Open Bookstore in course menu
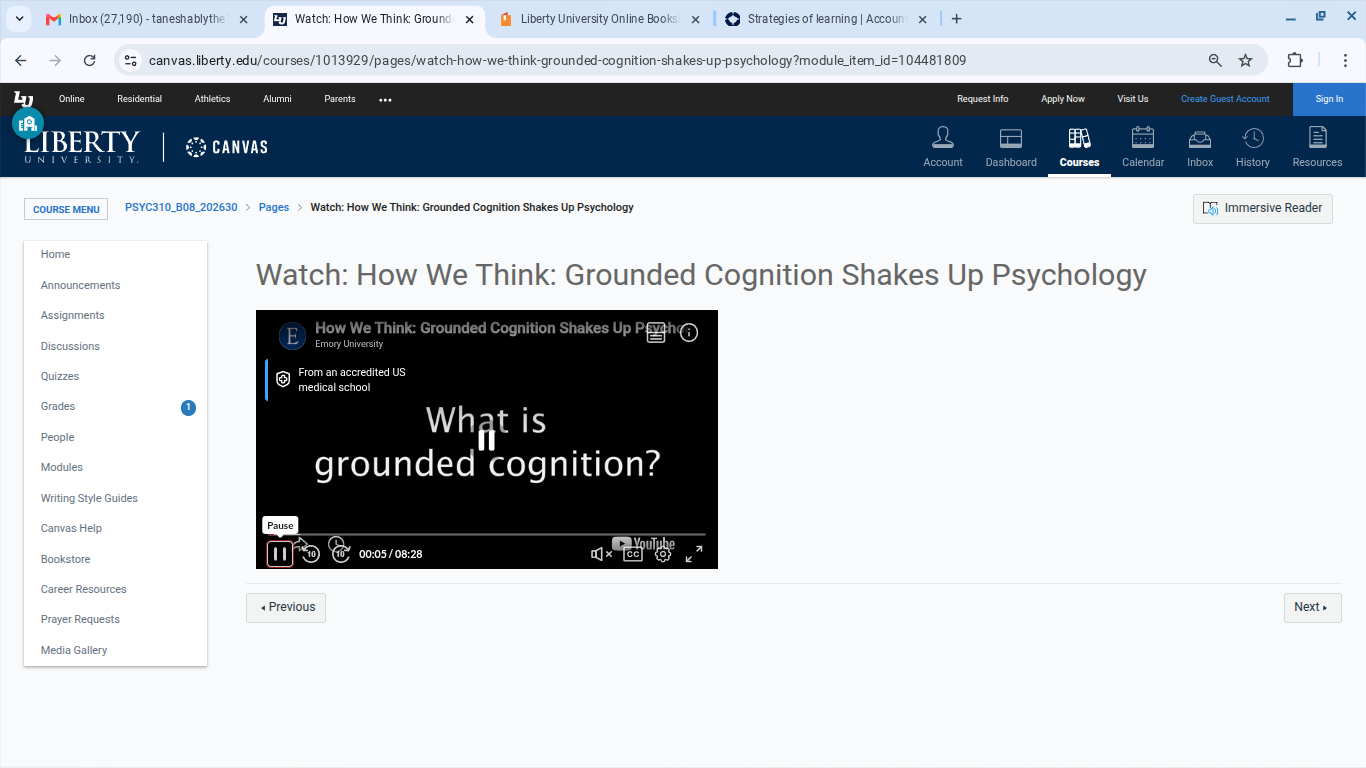 click(x=65, y=559)
